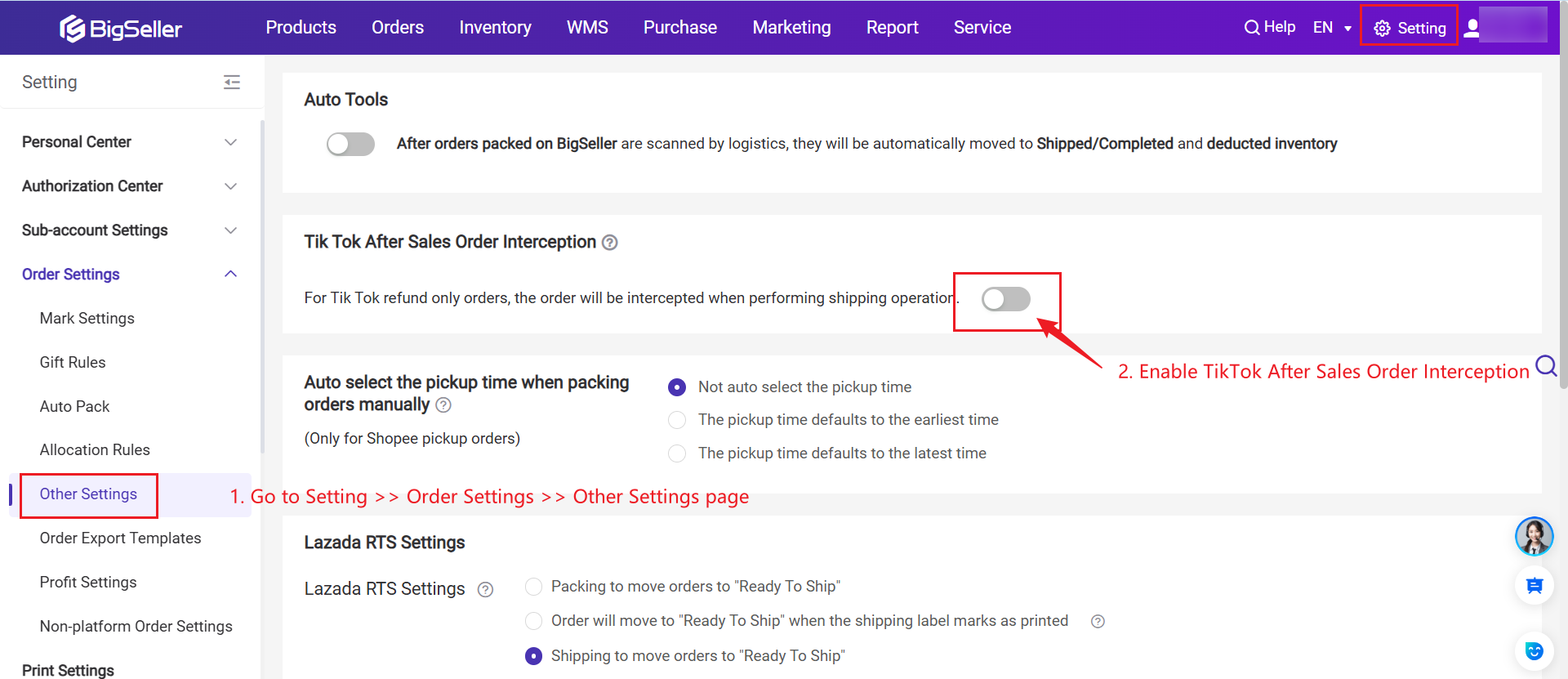
Task: Collapse the Setting sidebar menu icon
Action: 232,82
